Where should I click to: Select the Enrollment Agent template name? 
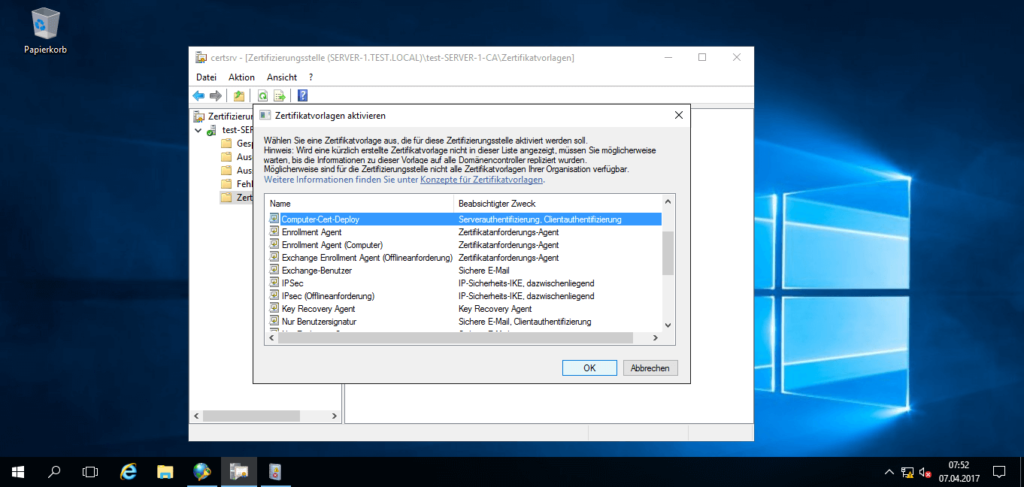[312, 232]
